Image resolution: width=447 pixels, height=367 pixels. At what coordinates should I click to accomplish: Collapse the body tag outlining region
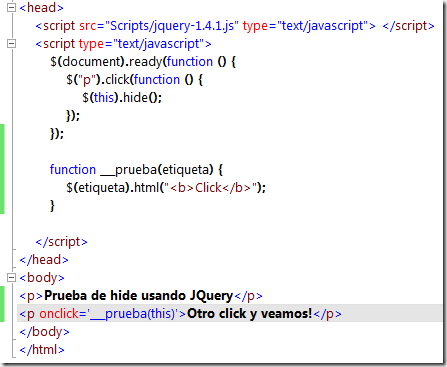[x=11, y=277]
